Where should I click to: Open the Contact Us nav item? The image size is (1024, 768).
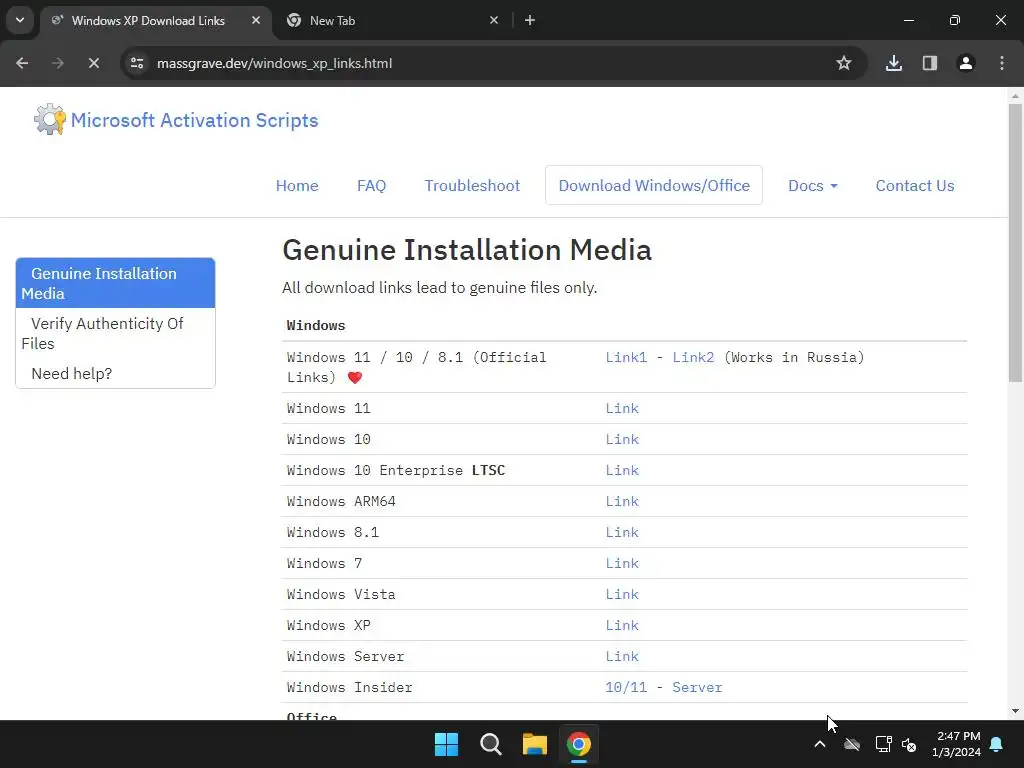coord(915,185)
